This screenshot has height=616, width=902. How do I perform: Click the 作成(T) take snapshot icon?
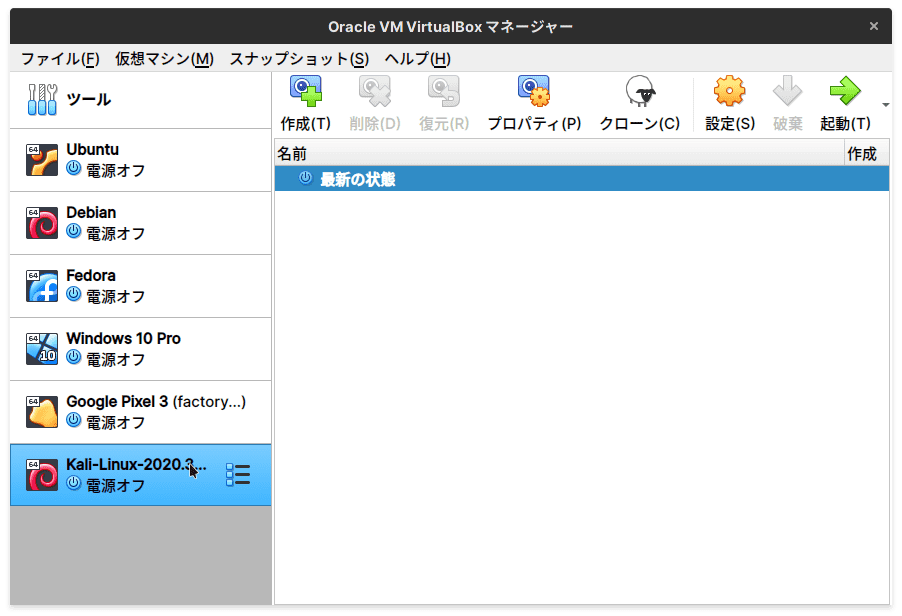(305, 91)
